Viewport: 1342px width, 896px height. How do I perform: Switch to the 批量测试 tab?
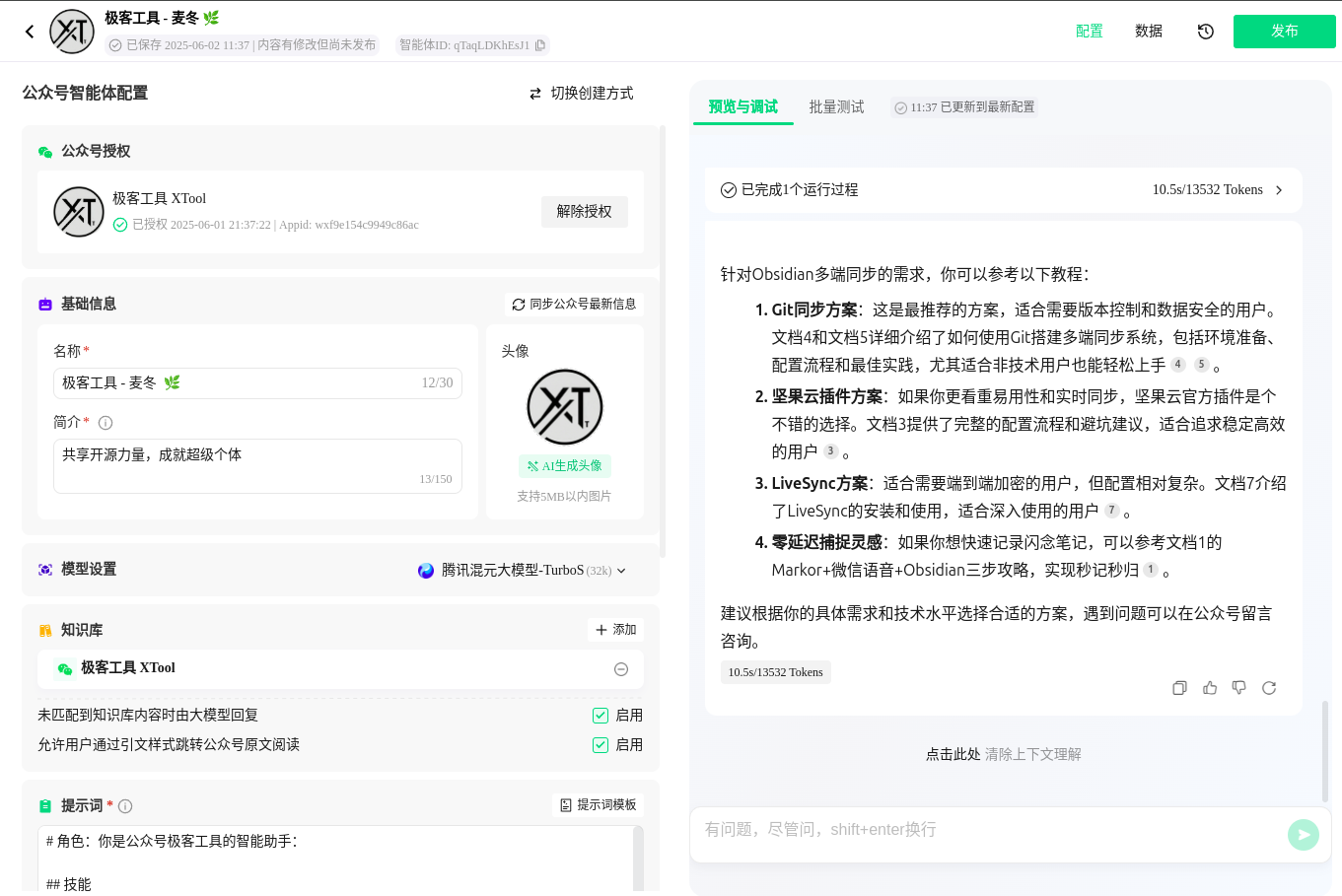836,107
